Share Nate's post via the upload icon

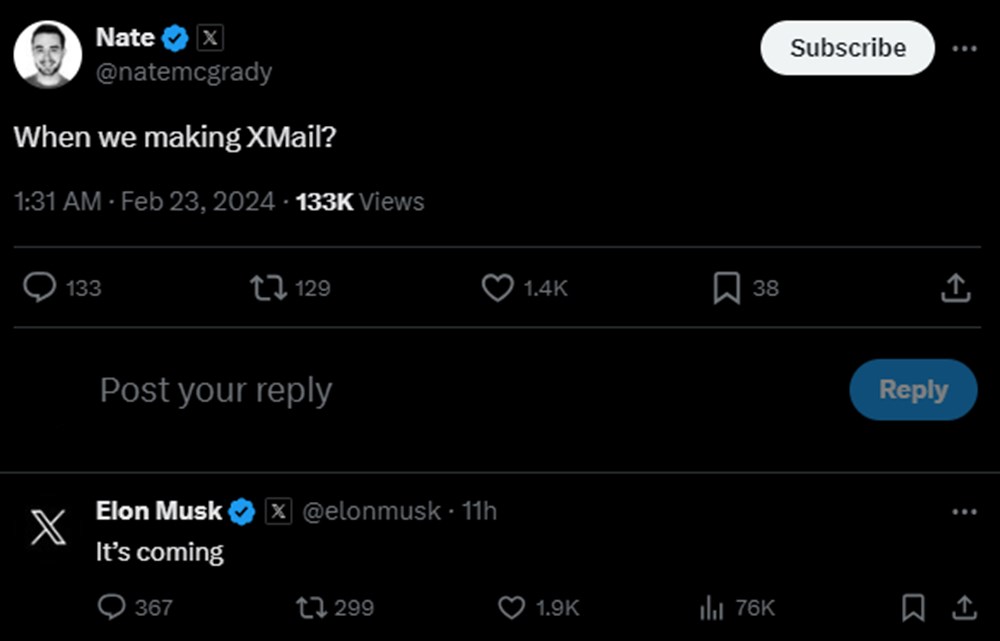(x=955, y=288)
